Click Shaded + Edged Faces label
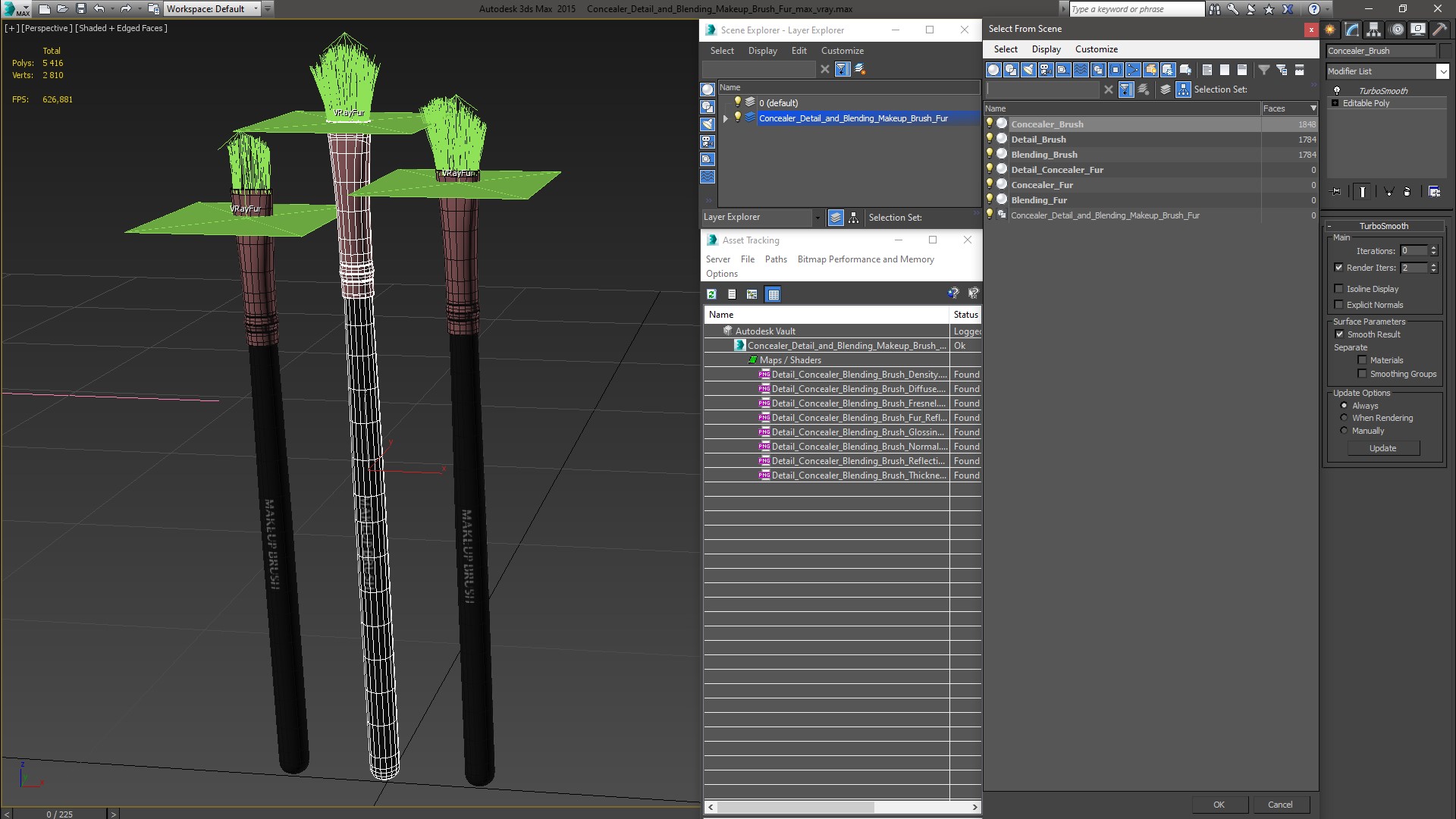 pos(121,28)
